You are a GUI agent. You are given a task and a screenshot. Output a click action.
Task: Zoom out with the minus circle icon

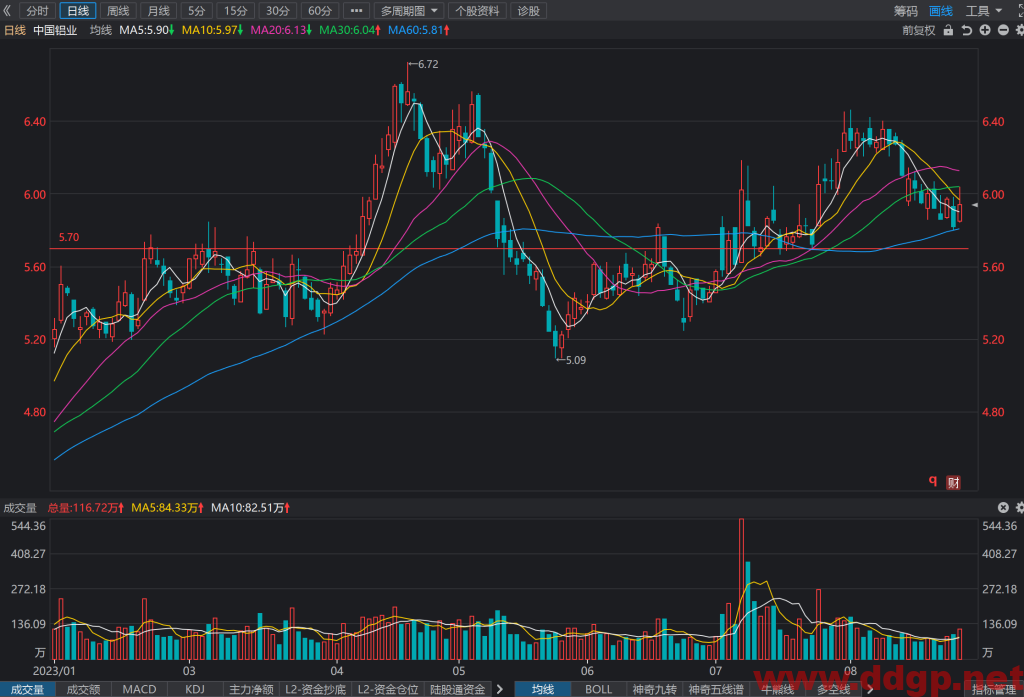pos(1003,30)
